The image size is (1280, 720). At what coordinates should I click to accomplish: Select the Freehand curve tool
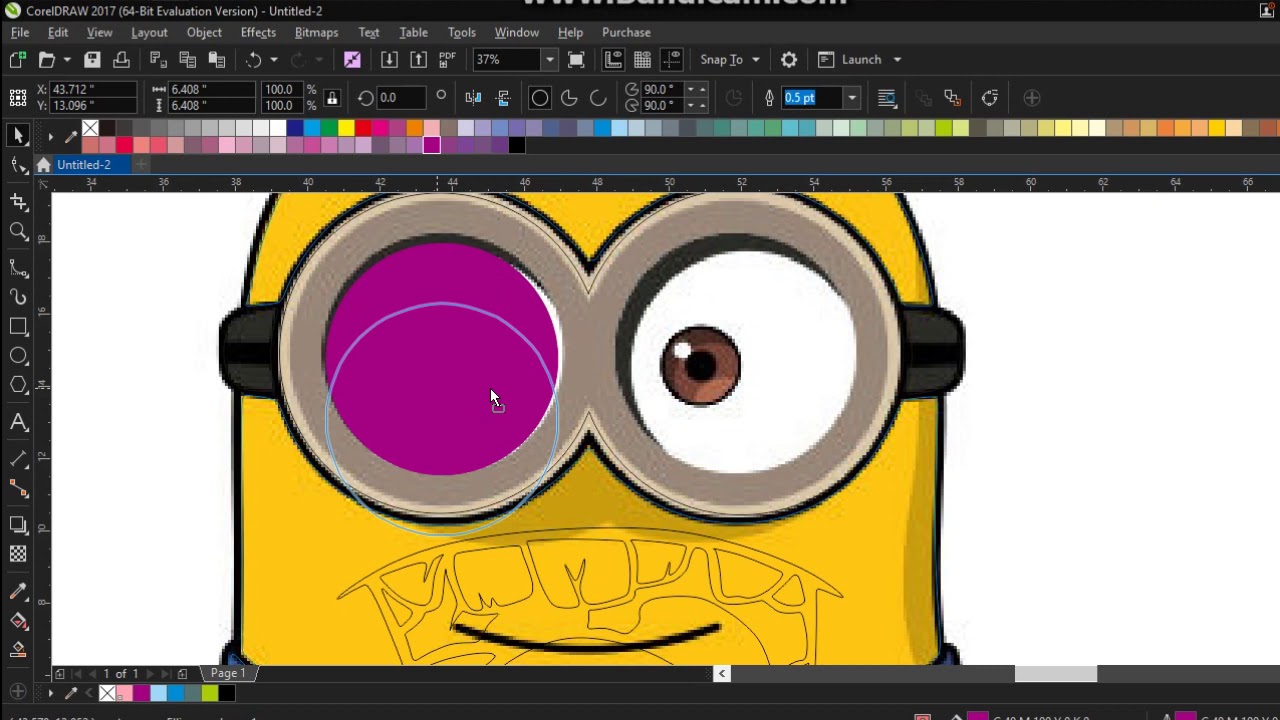click(18, 268)
